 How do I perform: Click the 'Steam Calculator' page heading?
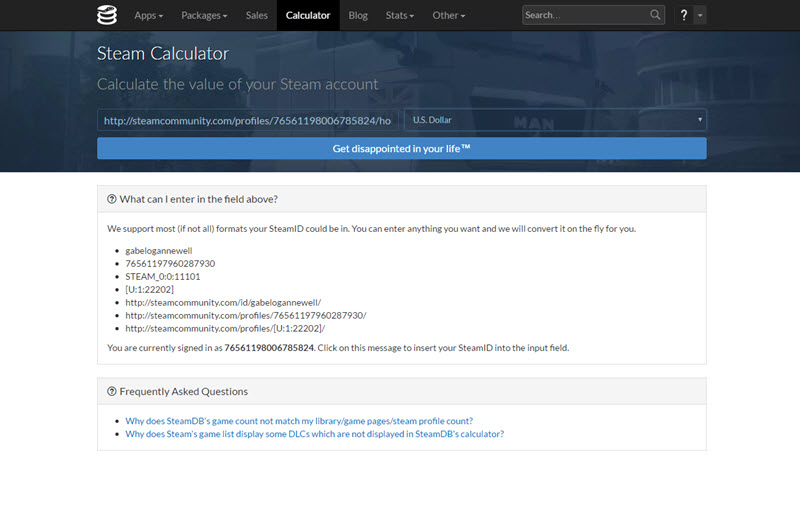163,54
